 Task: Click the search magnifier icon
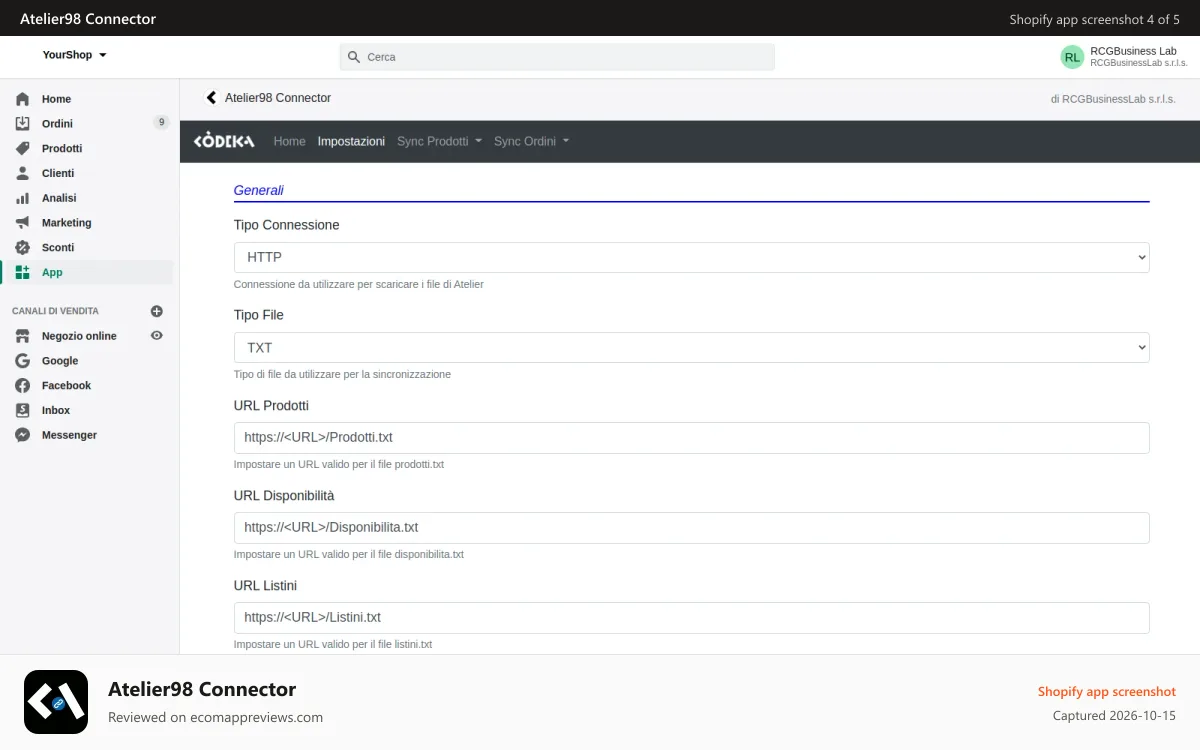pos(353,57)
